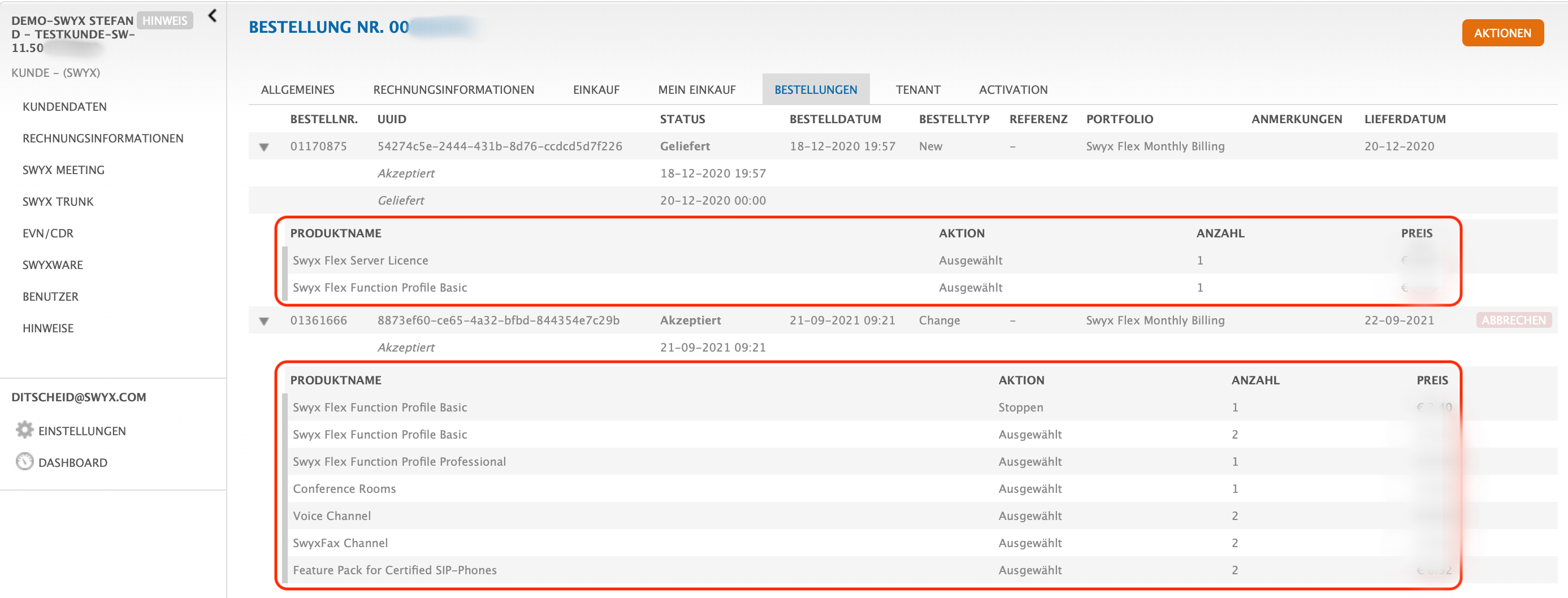Collapse order 01170875 details

point(263,147)
